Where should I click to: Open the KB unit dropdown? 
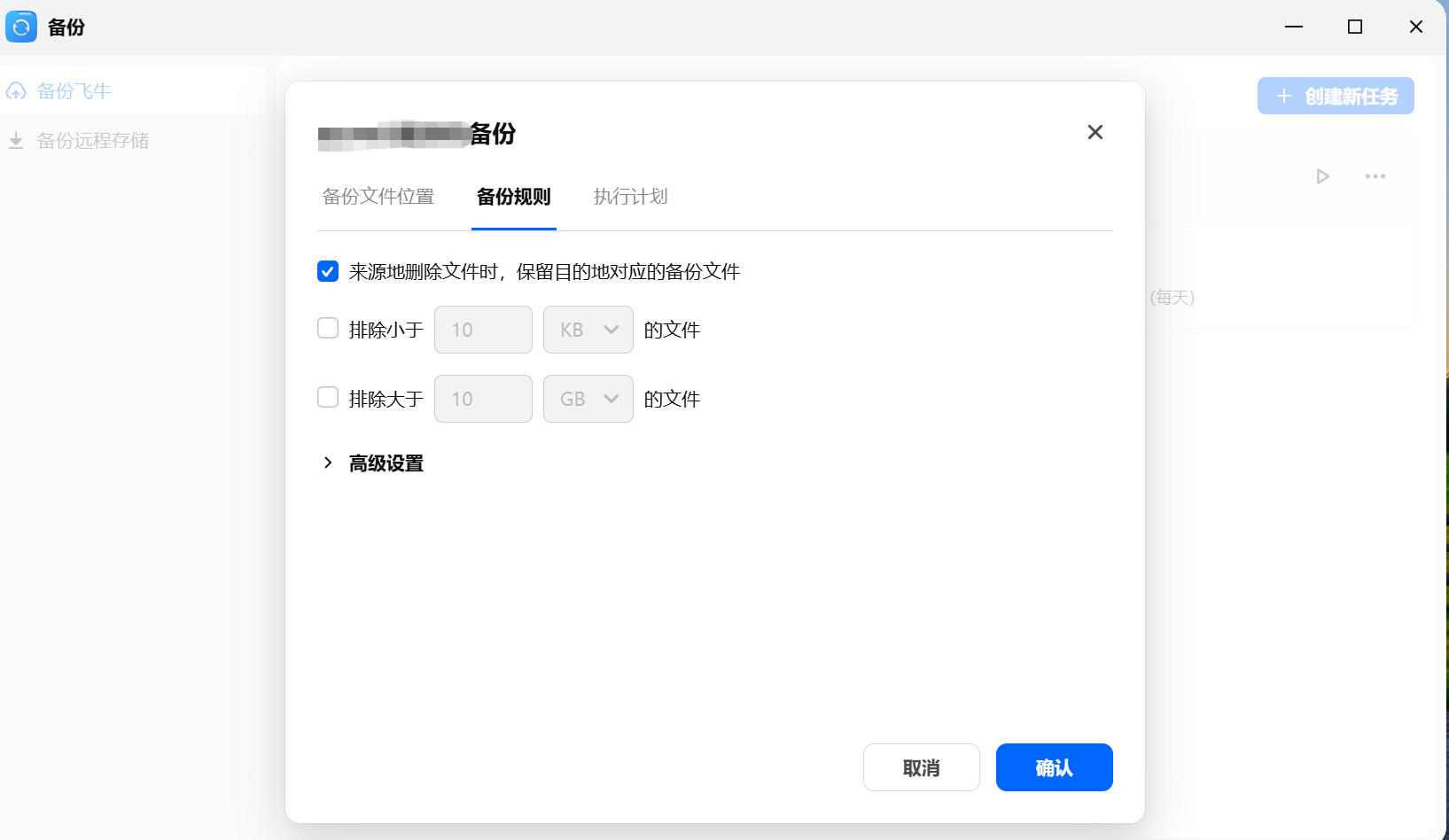(x=588, y=329)
